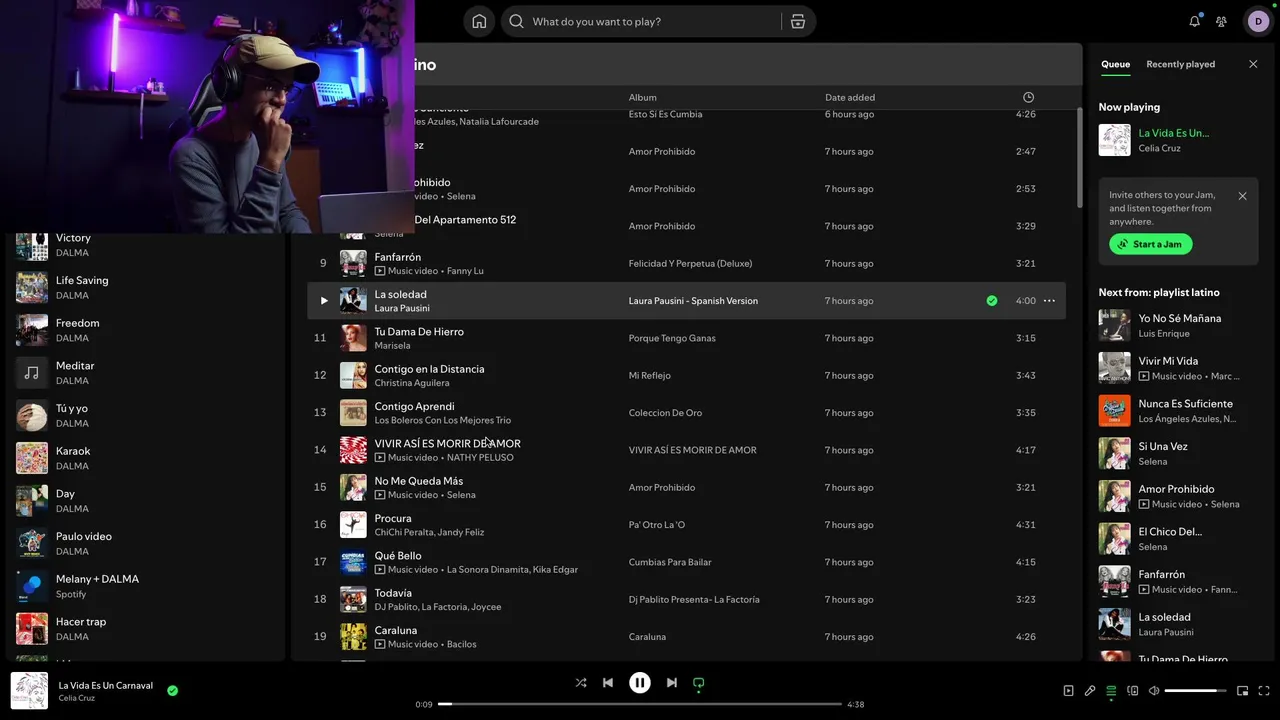Start a Jam
The image size is (1280, 720).
click(1151, 244)
